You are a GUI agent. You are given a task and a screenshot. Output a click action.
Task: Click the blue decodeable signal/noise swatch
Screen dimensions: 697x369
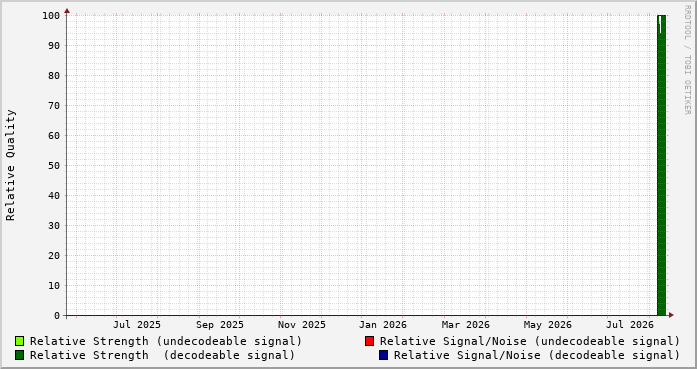[x=384, y=355]
